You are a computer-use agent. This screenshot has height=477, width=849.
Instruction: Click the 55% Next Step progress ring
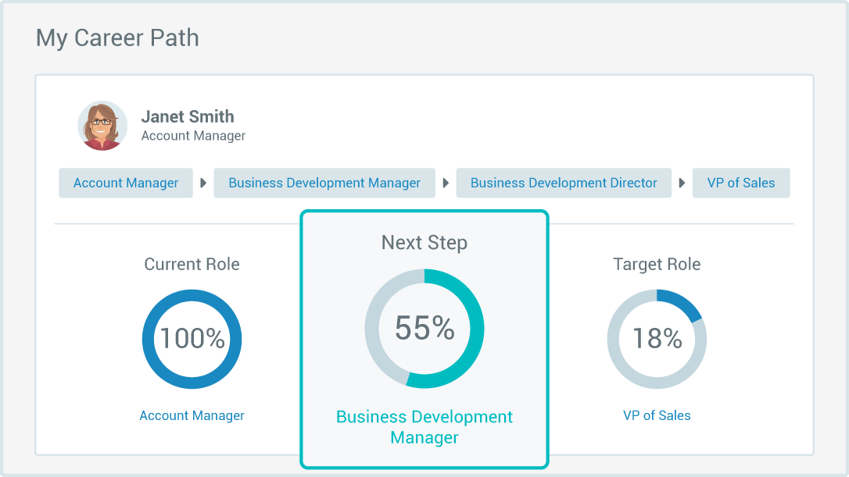[x=424, y=328]
